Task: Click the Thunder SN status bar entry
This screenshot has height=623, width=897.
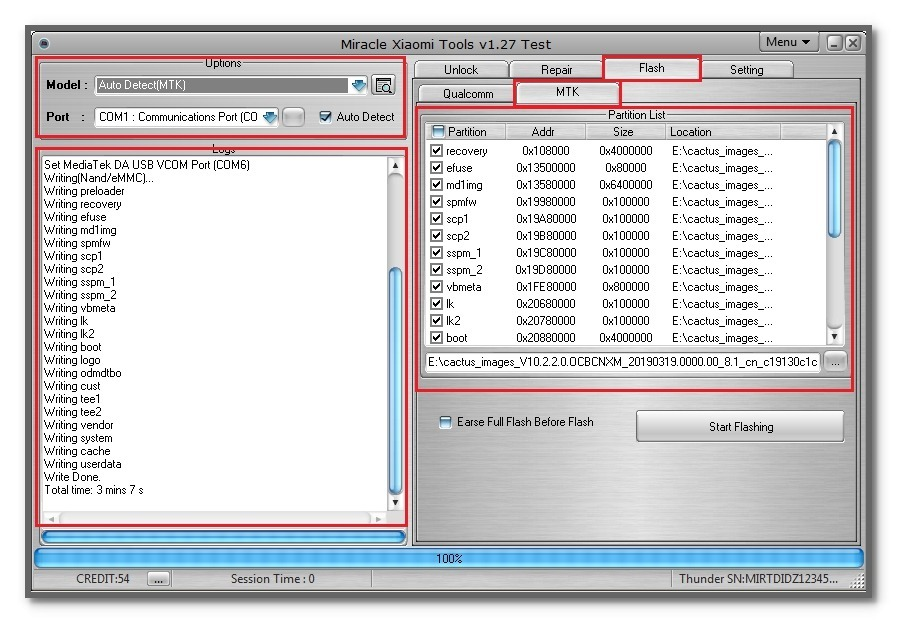Action: [758, 579]
